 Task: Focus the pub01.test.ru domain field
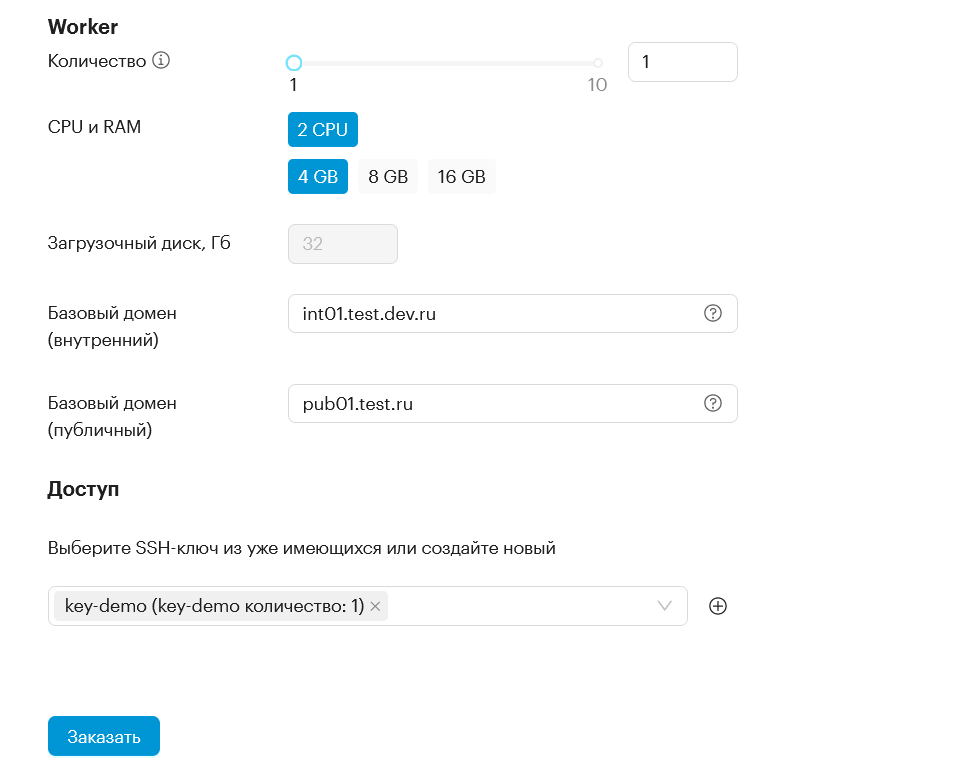pos(513,404)
